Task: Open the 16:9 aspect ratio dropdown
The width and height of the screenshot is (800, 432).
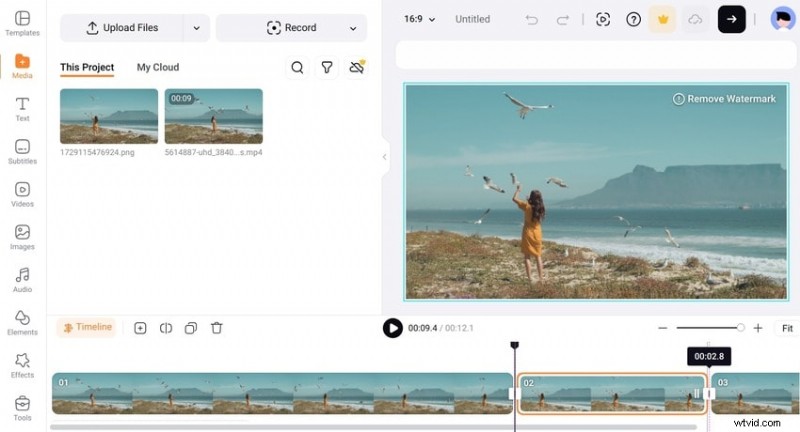Action: [419, 19]
